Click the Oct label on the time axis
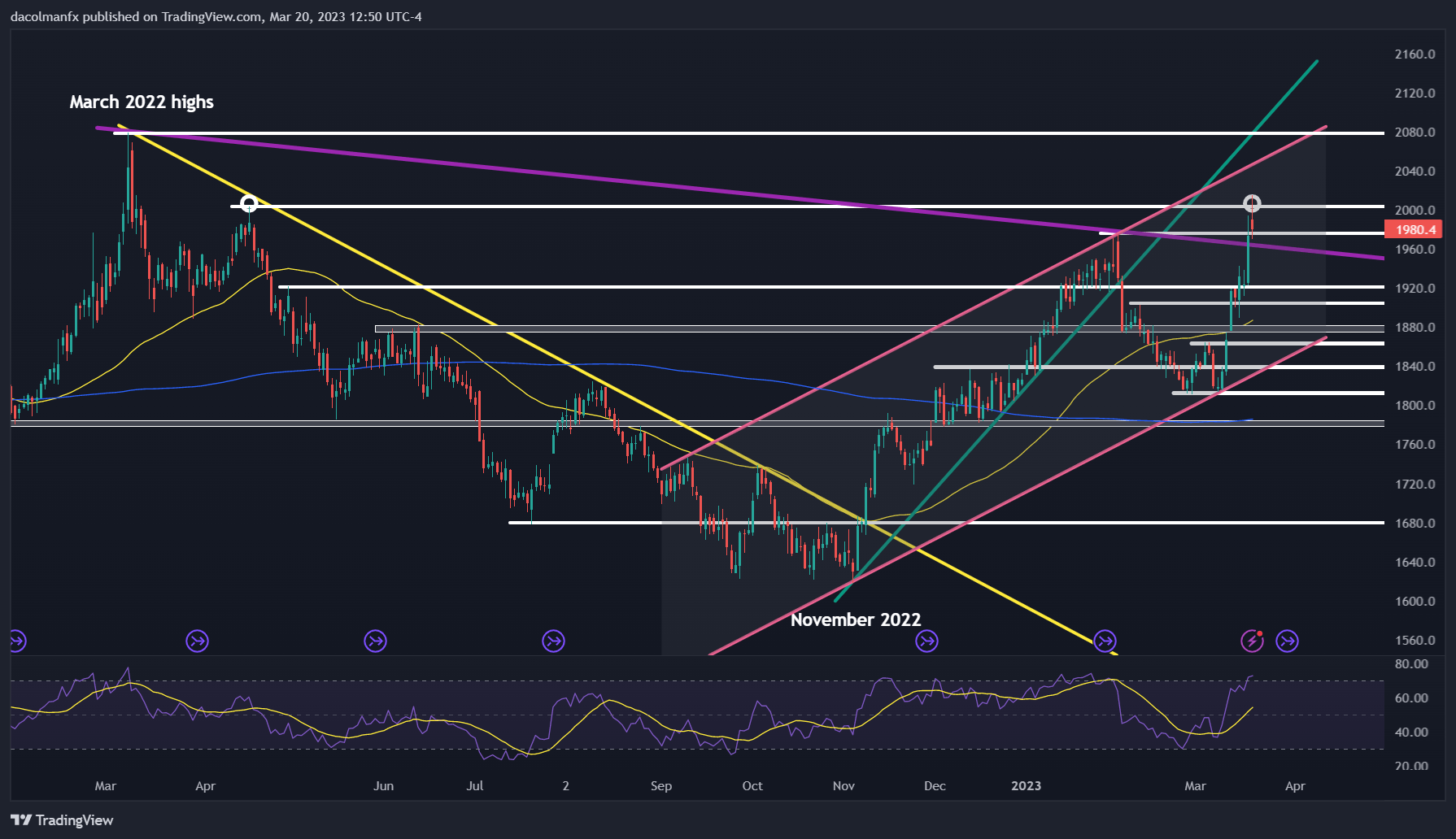1456x839 pixels. click(752, 786)
